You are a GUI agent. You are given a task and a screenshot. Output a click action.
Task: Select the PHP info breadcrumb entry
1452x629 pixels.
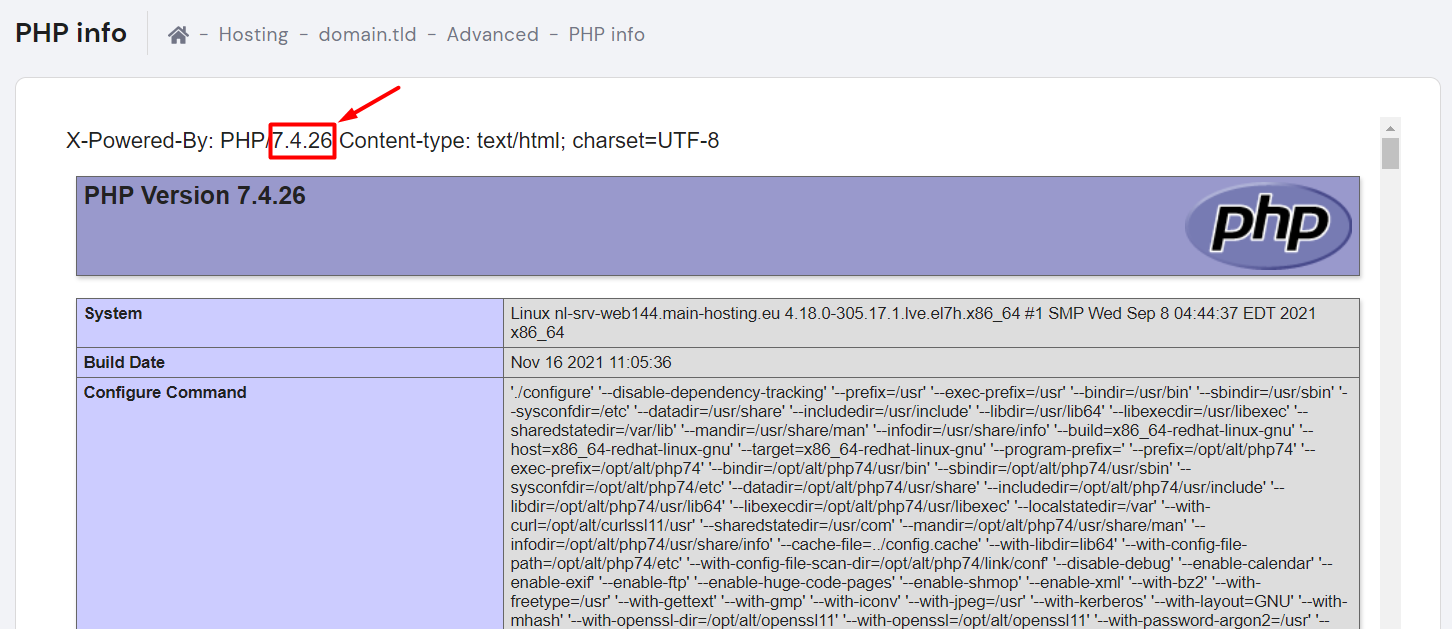point(606,34)
